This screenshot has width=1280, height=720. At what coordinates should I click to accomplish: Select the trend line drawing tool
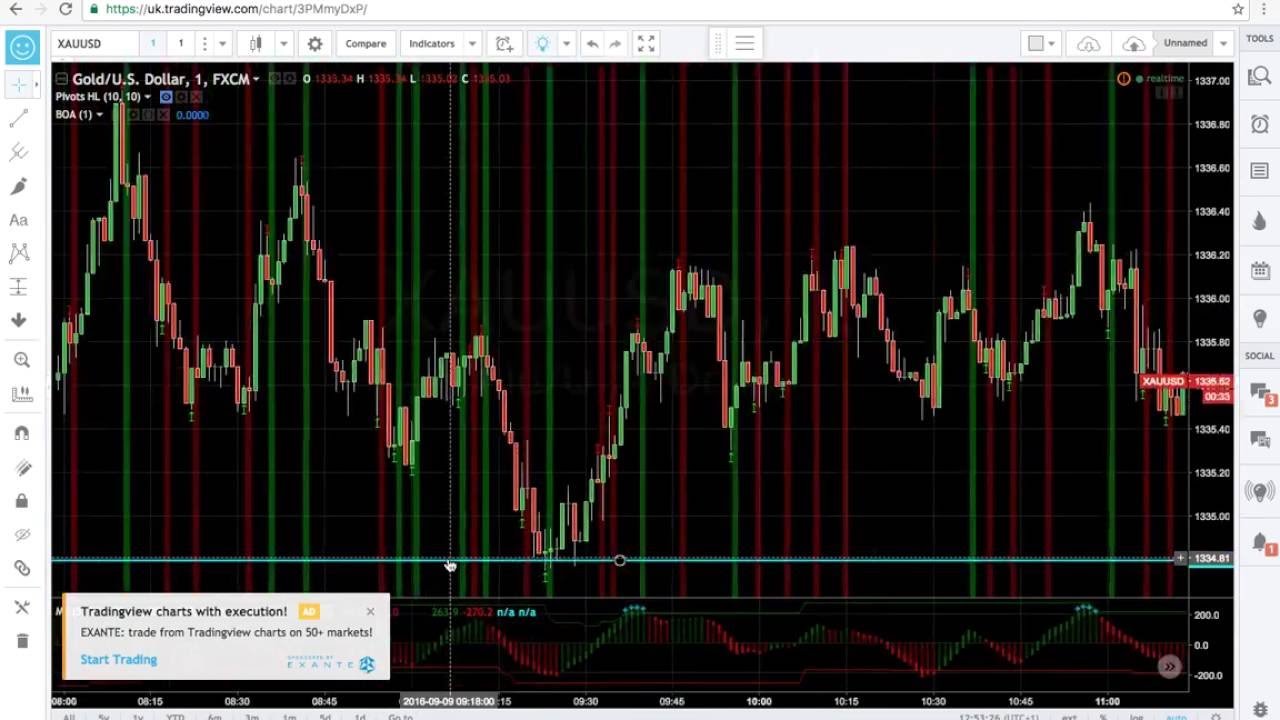pos(19,119)
